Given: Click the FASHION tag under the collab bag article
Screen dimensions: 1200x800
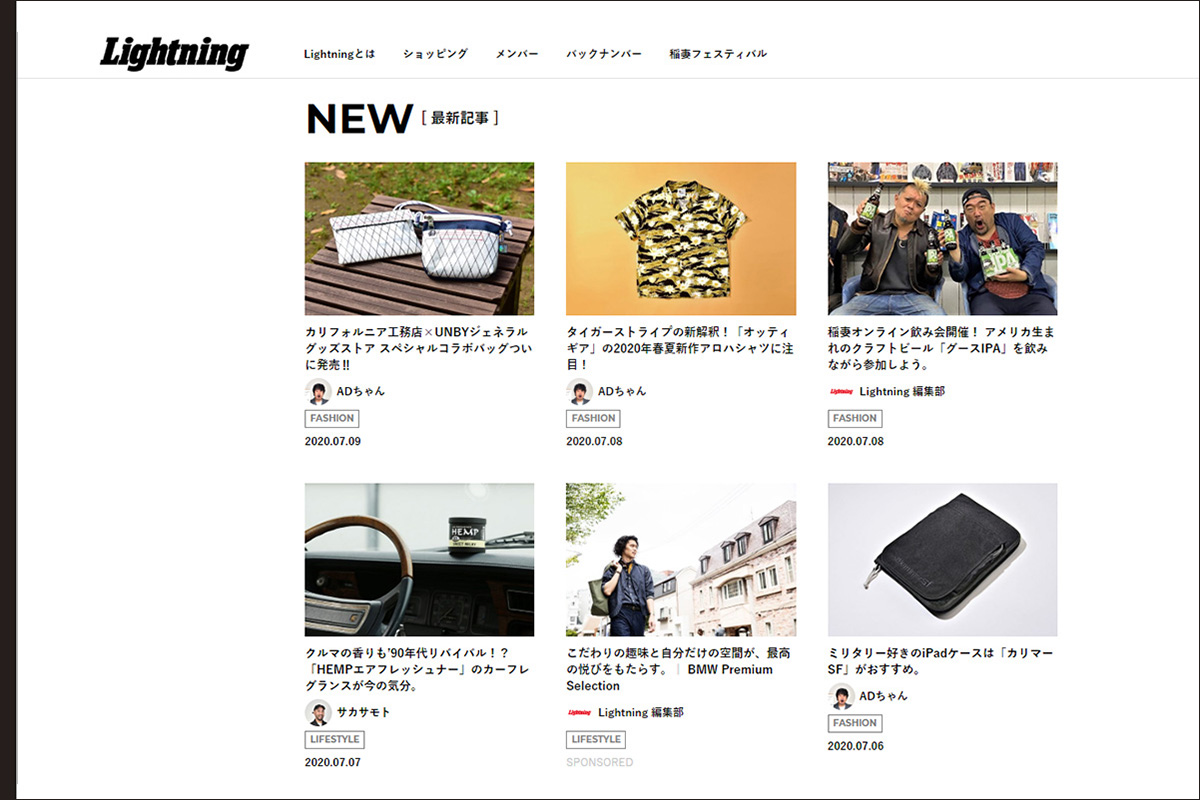Looking at the screenshot, I should tap(332, 418).
